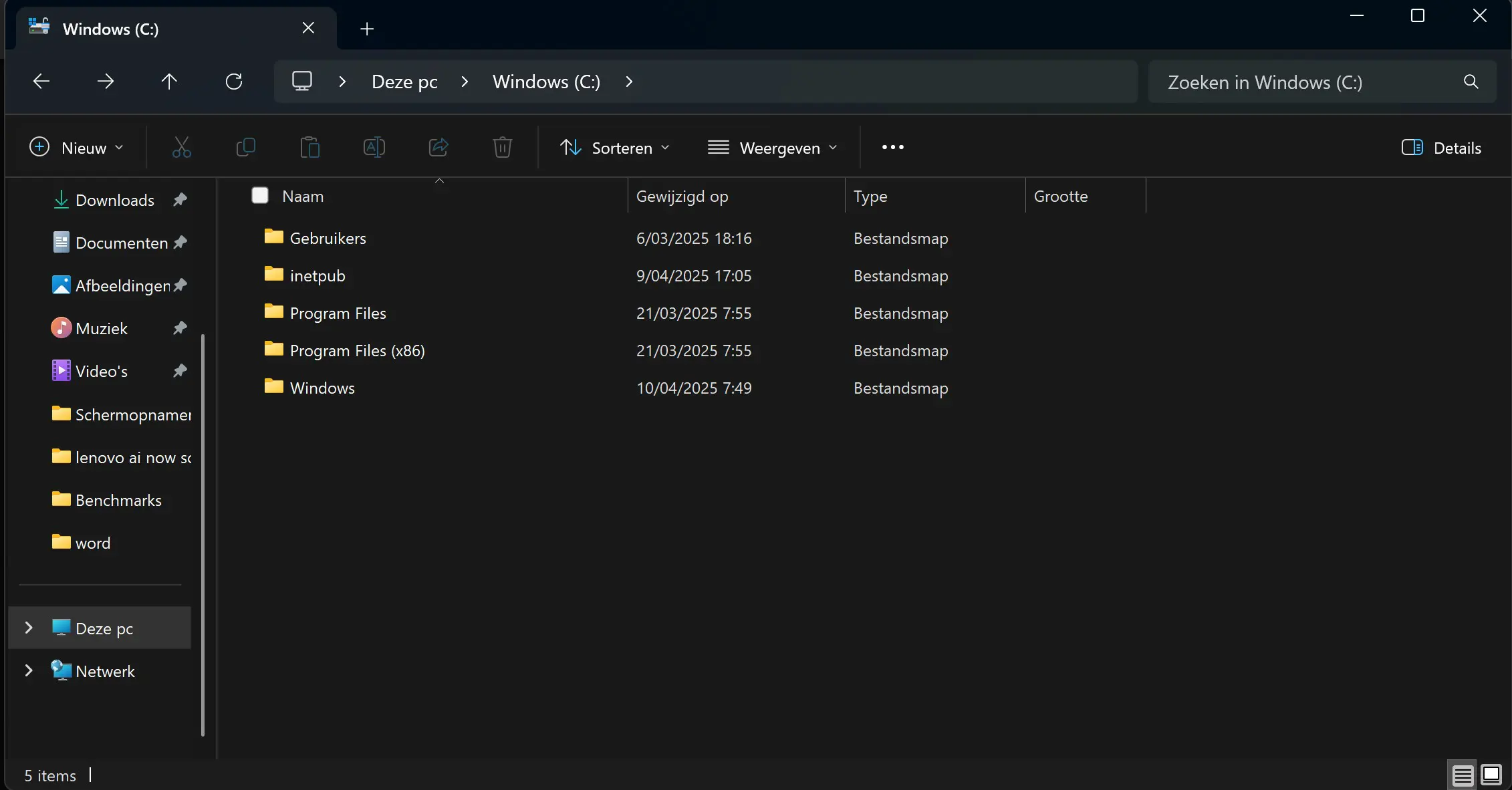The image size is (1512, 790).
Task: Open the Nieuw menu
Action: 76,148
